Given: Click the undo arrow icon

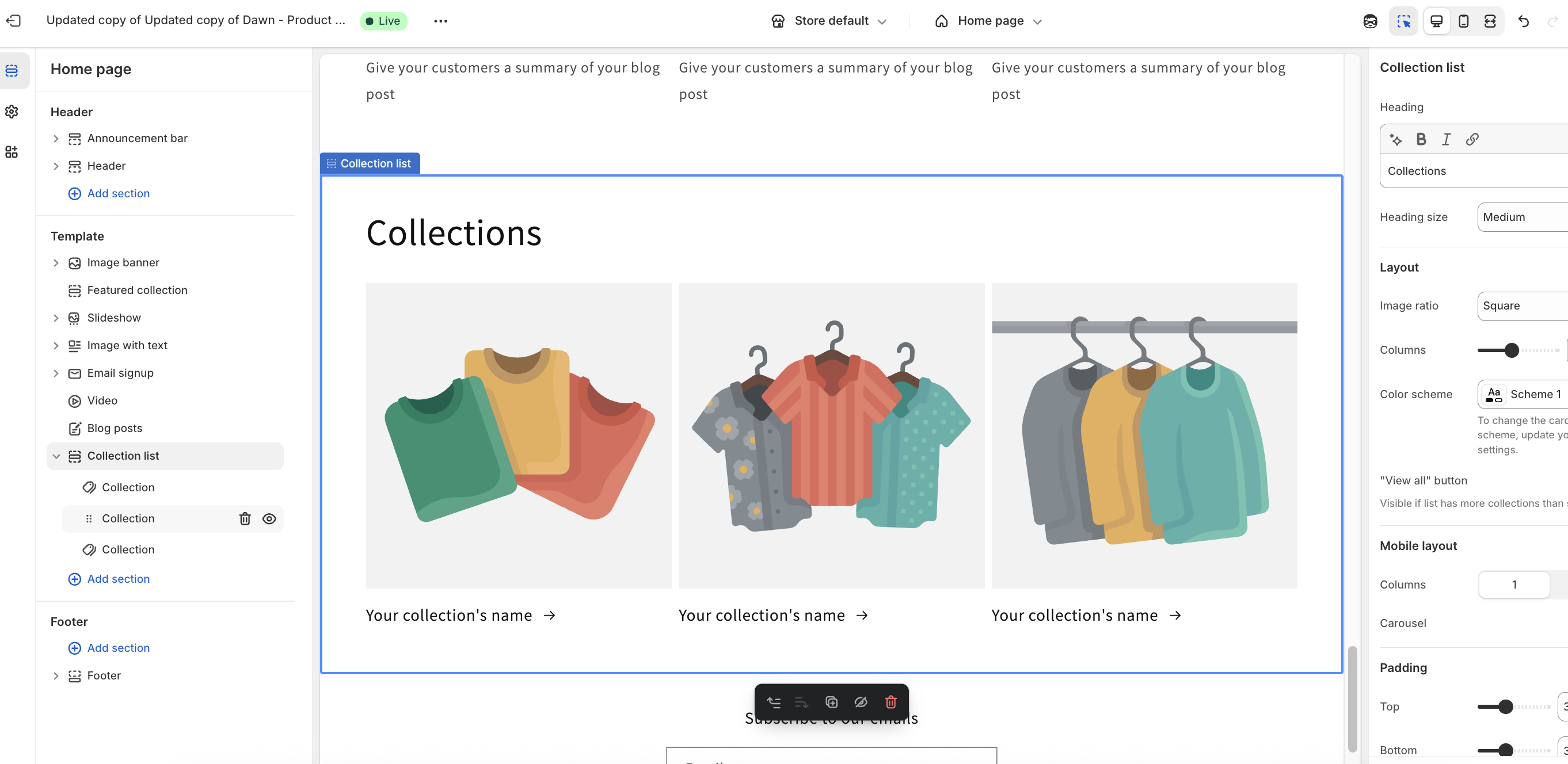Looking at the screenshot, I should (1524, 21).
